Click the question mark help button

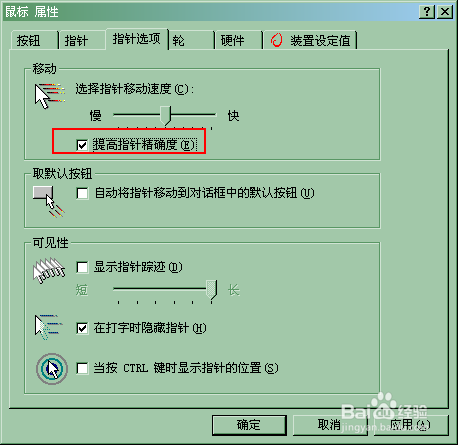(x=427, y=12)
